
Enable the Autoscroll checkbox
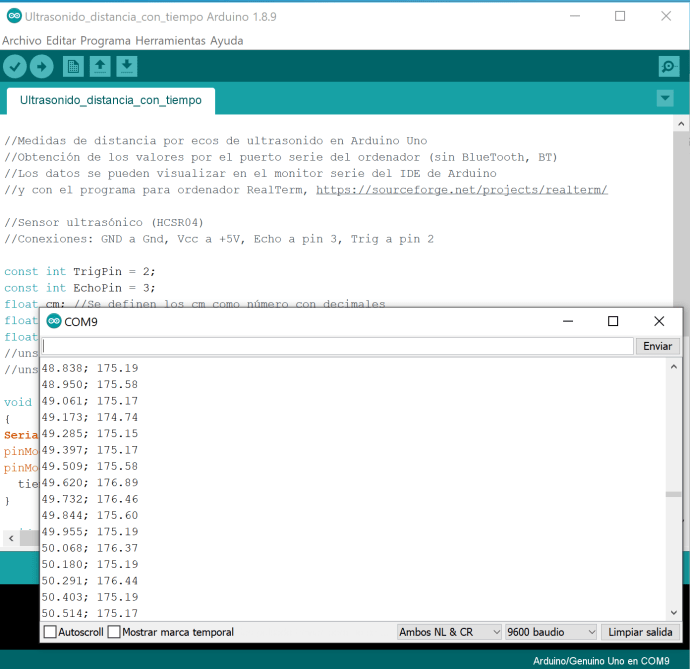coord(50,632)
